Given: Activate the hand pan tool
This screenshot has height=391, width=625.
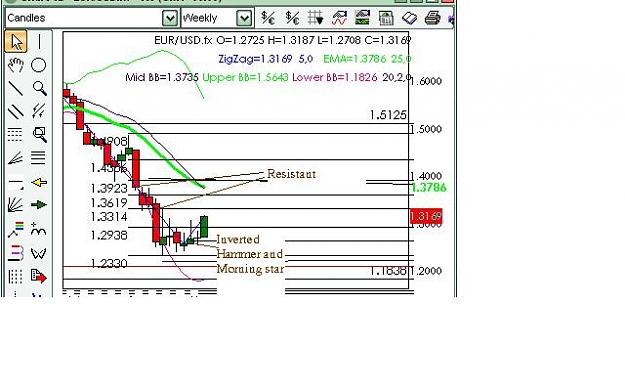Looking at the screenshot, I should [16, 65].
